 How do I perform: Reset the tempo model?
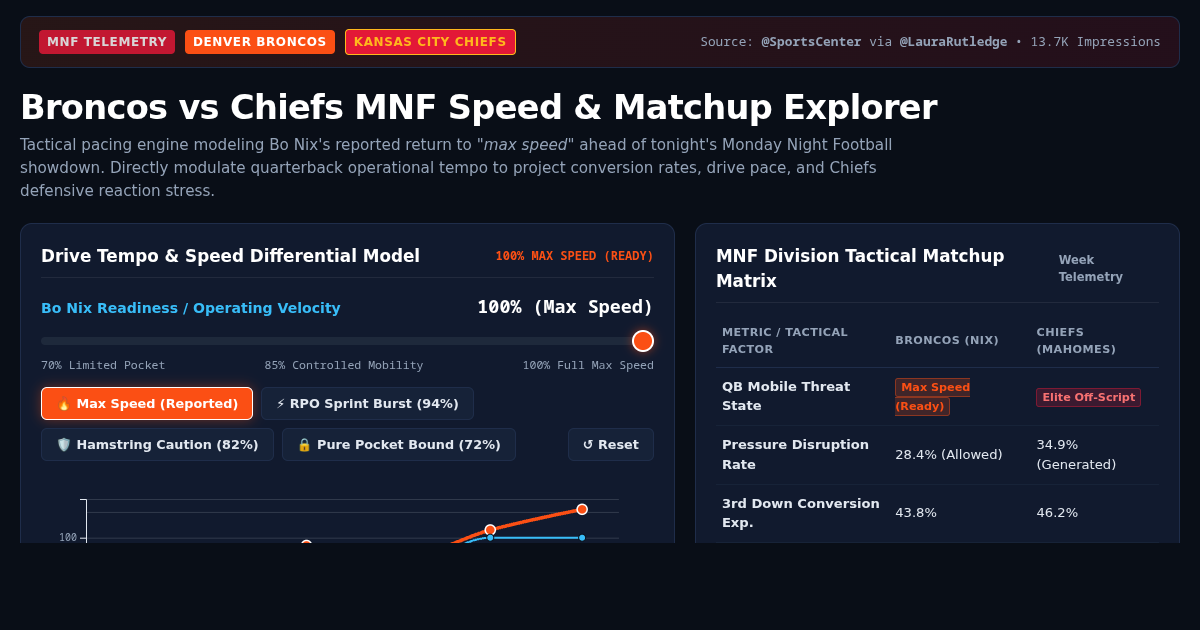(611, 445)
